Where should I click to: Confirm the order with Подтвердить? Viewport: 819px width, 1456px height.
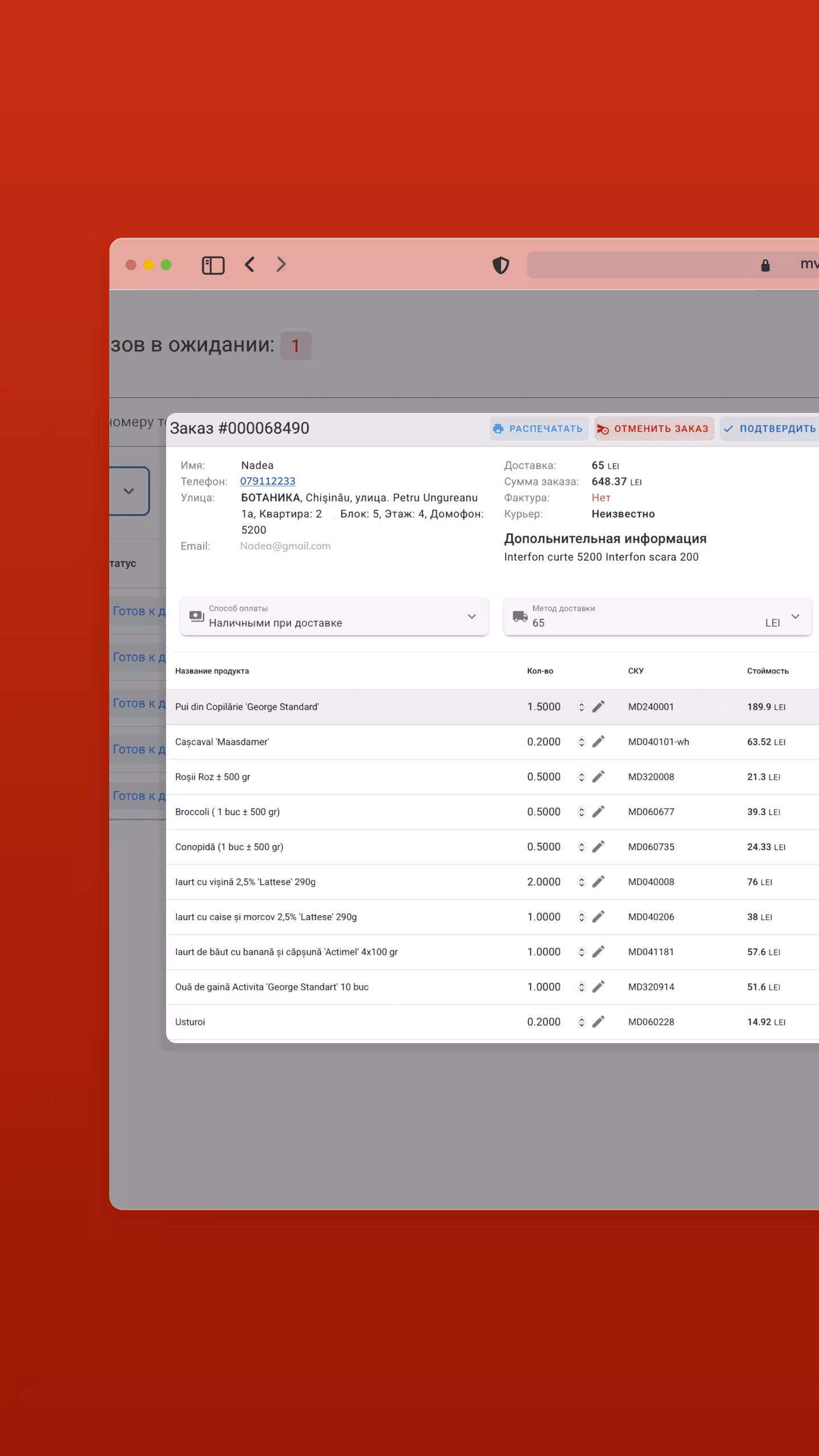point(771,429)
